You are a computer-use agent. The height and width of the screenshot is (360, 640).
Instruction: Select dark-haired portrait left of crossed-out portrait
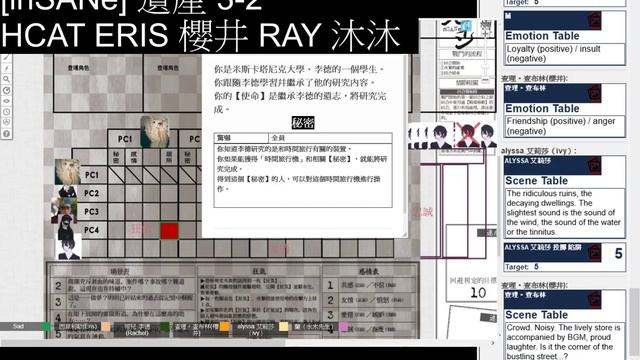[x=440, y=136]
